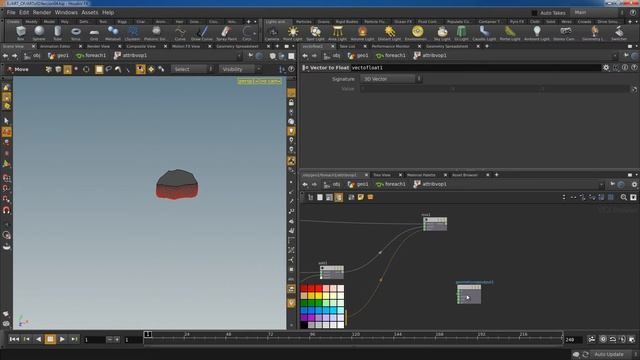Select the Curve shelf tool
The height and width of the screenshot is (360, 640).
point(180,33)
